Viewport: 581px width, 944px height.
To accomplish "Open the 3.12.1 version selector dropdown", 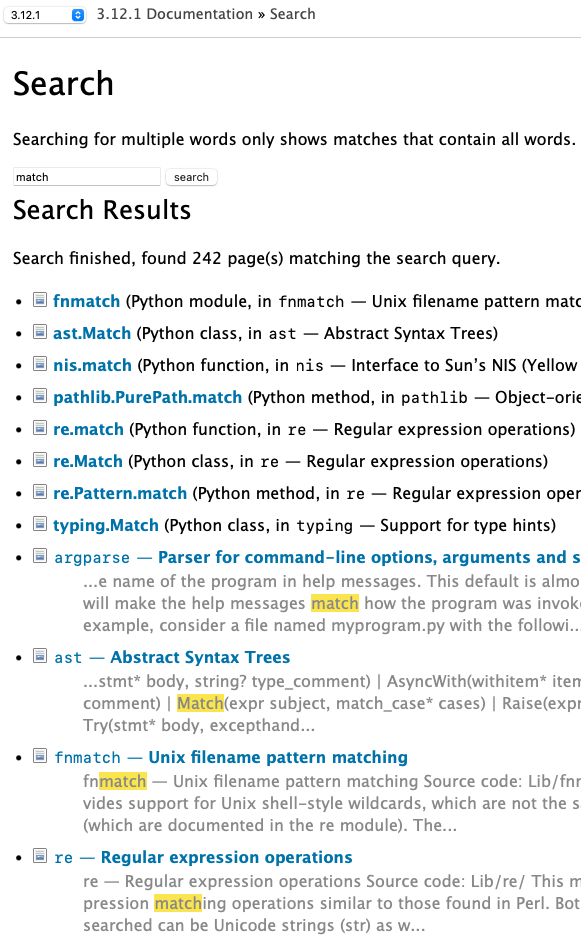I will [46, 15].
